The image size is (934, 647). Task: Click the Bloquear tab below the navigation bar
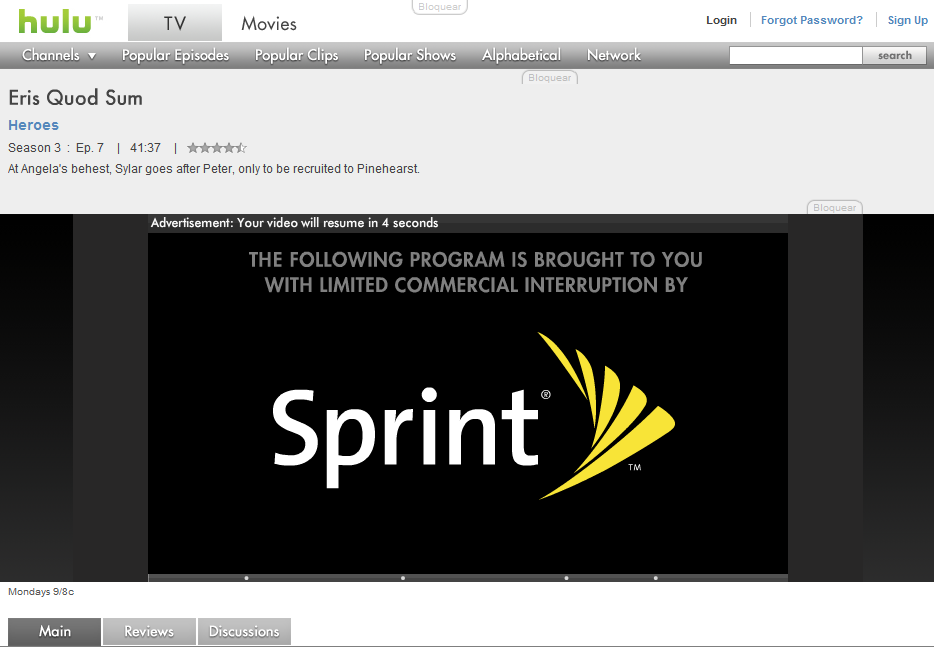(x=549, y=77)
